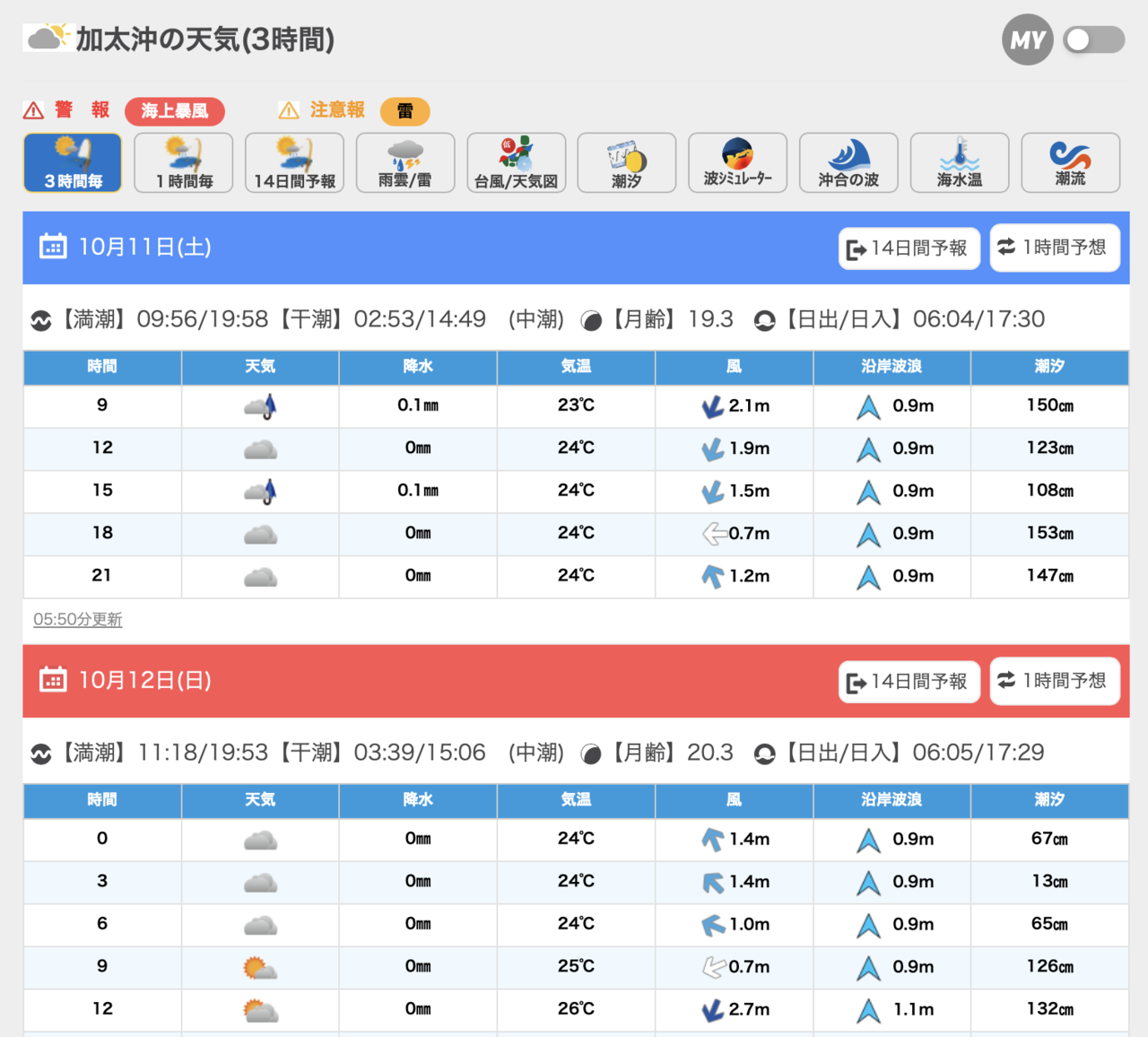Select the 潮流 tidal current icon
The width and height of the screenshot is (1148, 1037).
click(x=1070, y=162)
